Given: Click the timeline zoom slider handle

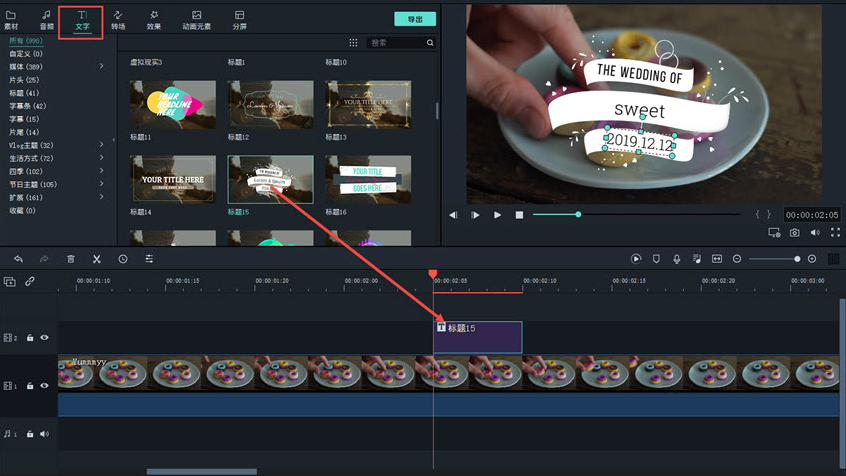Looking at the screenshot, I should [x=797, y=259].
